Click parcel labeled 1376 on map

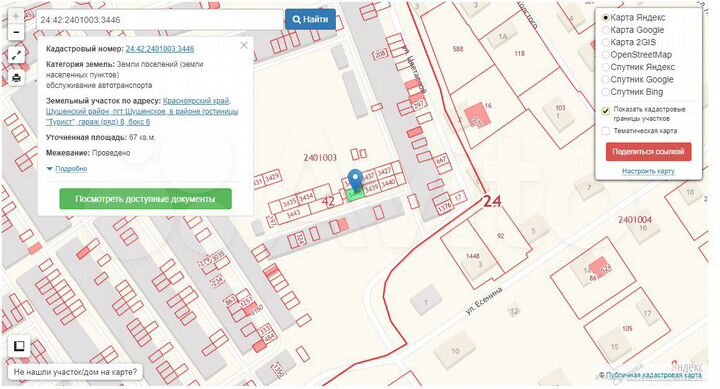tap(444, 207)
